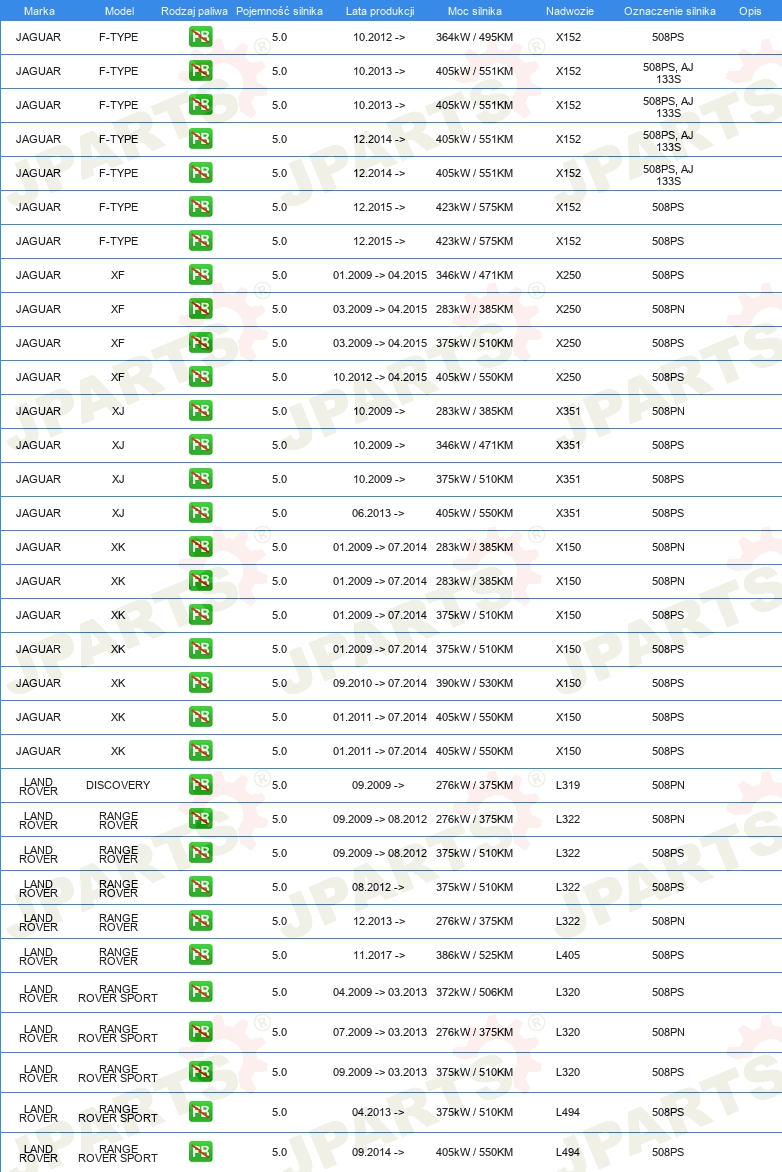
Task: Click the petrol icon for Range Rover 08.2012 row
Action: (200, 887)
